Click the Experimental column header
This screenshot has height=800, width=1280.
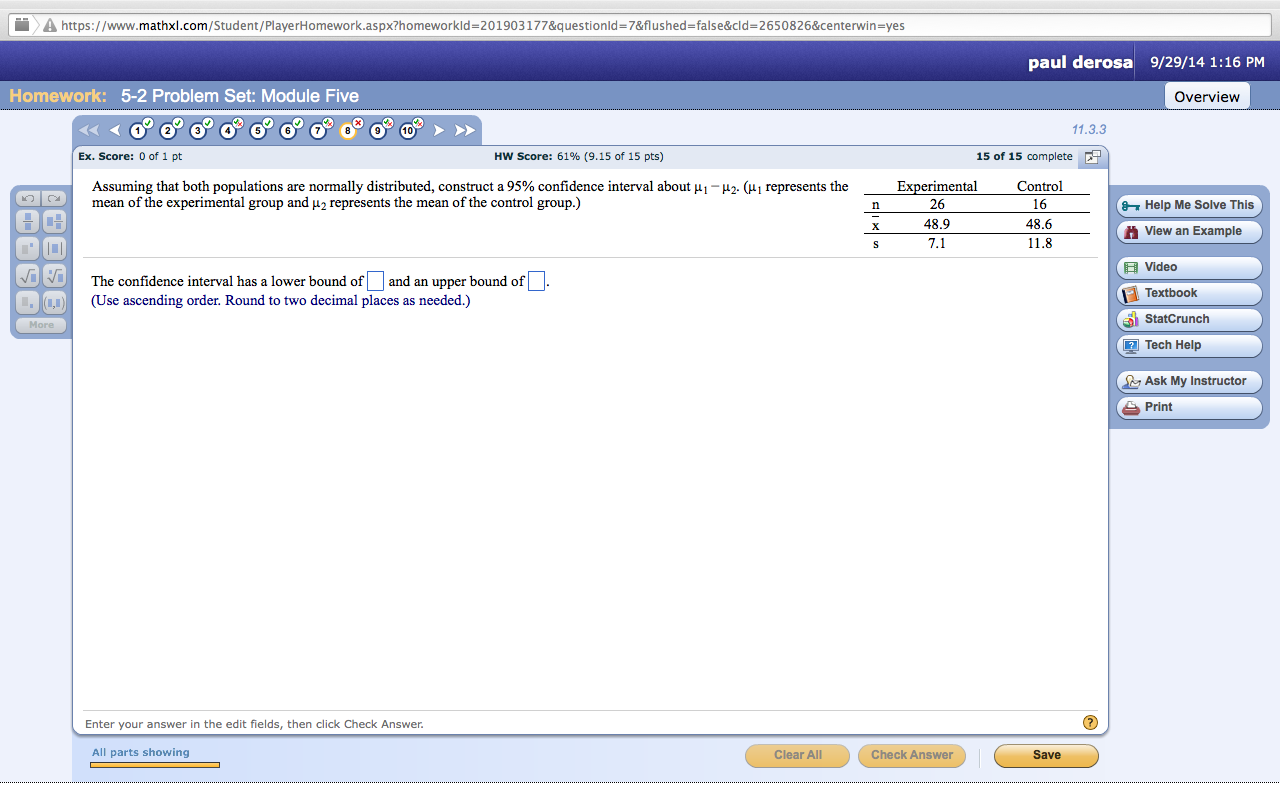937,186
